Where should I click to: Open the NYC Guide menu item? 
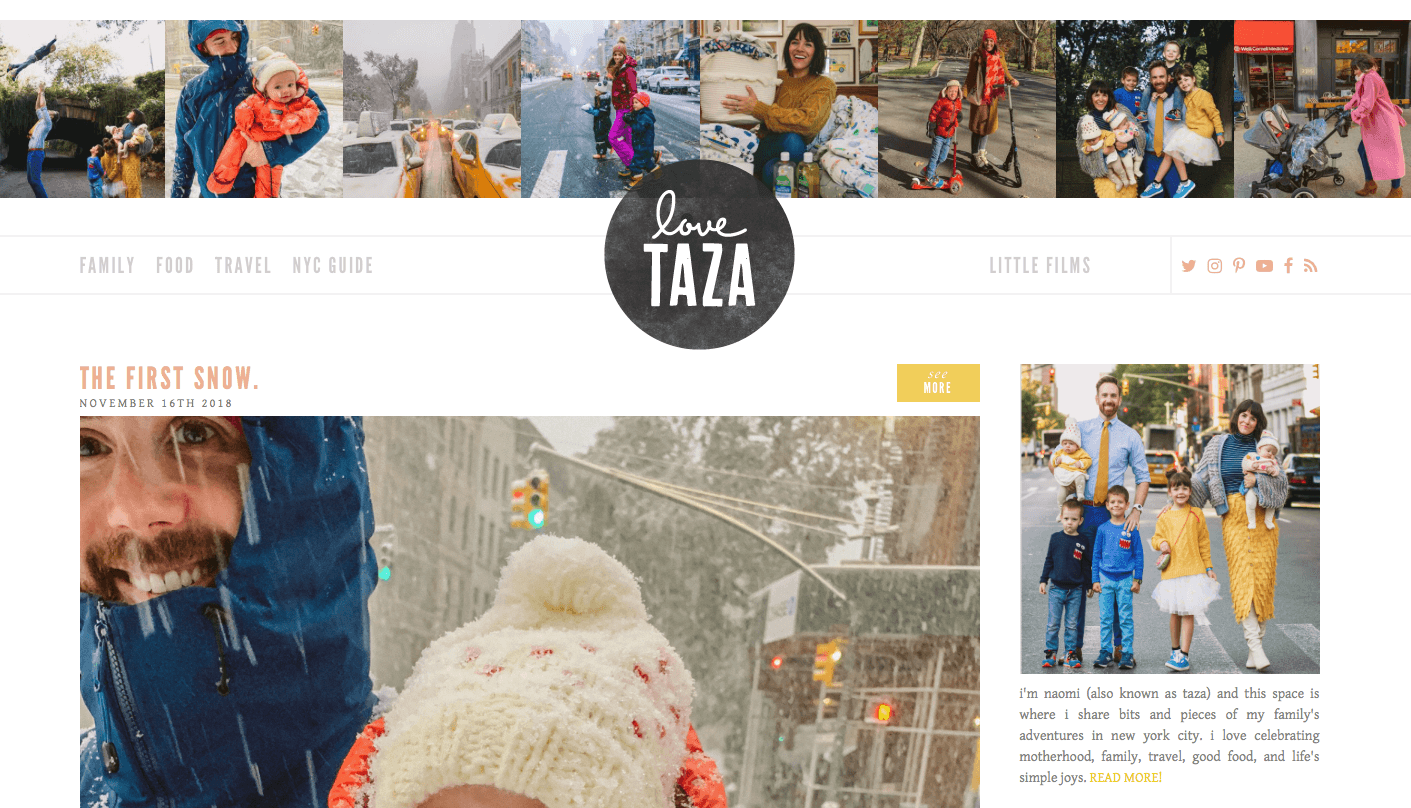coord(333,266)
